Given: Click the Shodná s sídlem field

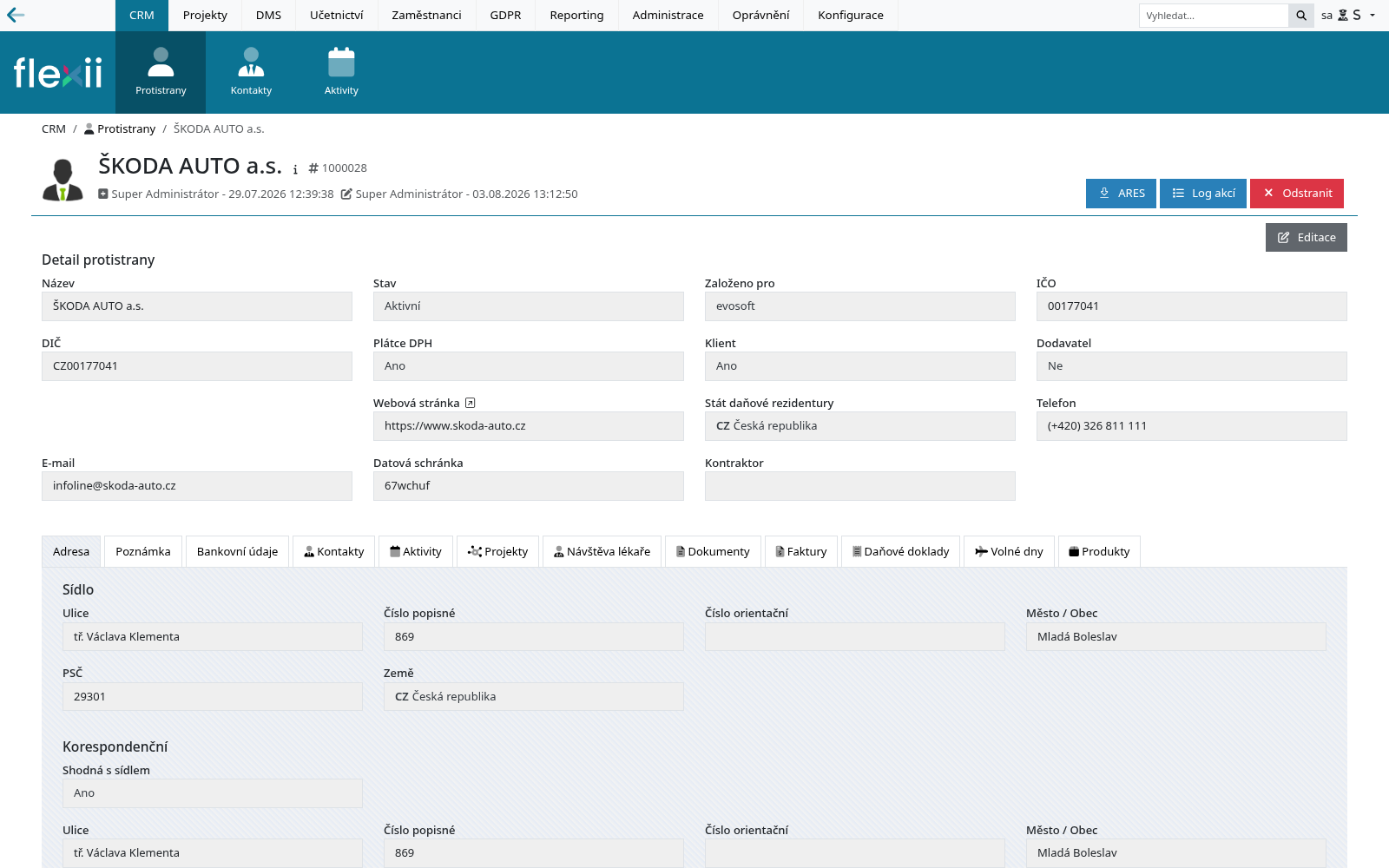Looking at the screenshot, I should point(213,793).
